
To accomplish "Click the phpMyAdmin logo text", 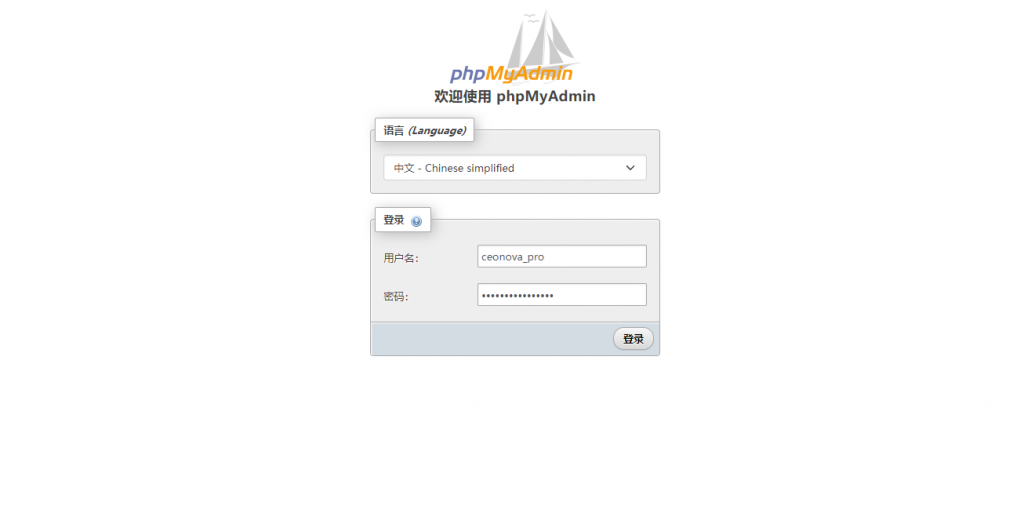I will click(511, 74).
